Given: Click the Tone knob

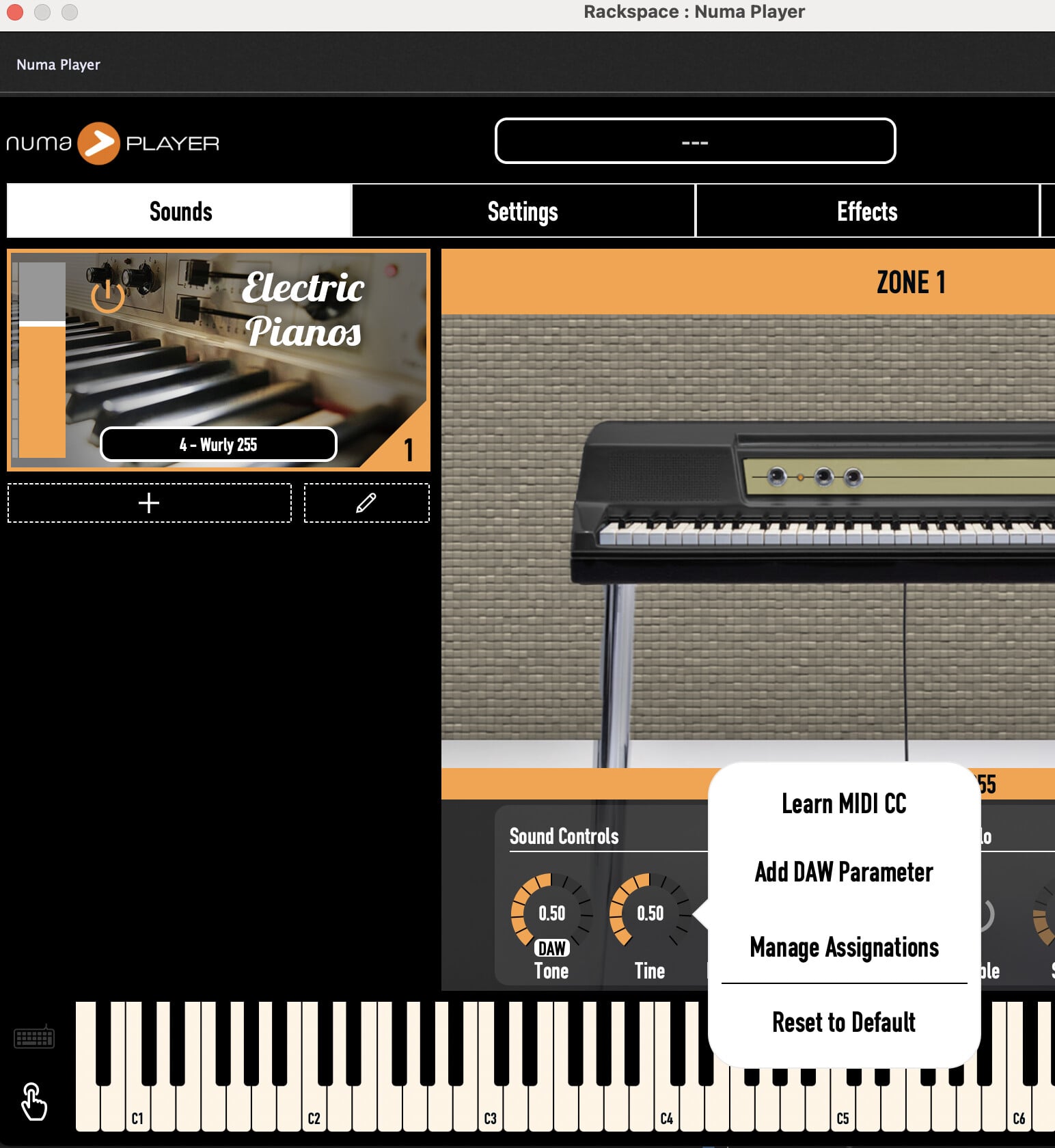Looking at the screenshot, I should [551, 911].
